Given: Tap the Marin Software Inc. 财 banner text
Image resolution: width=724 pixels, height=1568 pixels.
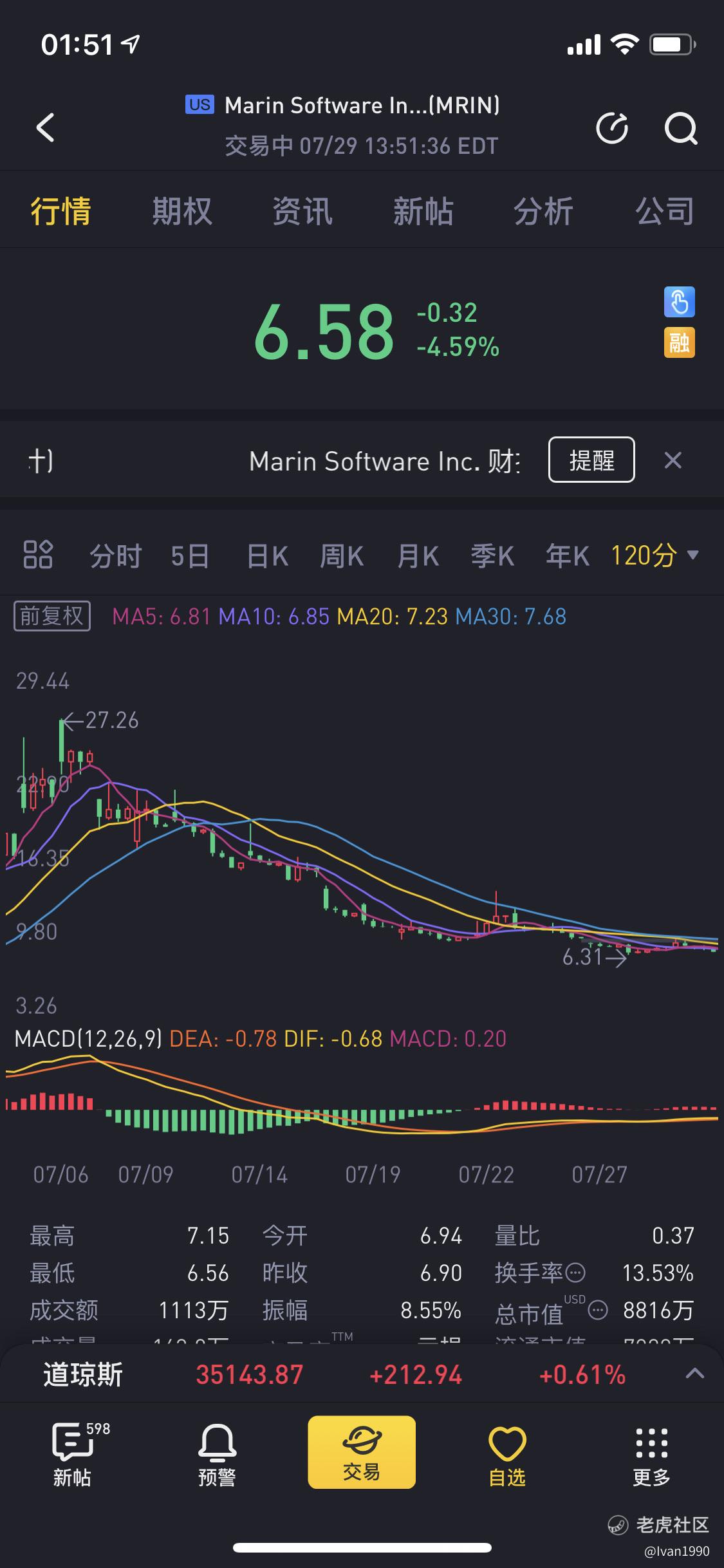Looking at the screenshot, I should pos(385,461).
